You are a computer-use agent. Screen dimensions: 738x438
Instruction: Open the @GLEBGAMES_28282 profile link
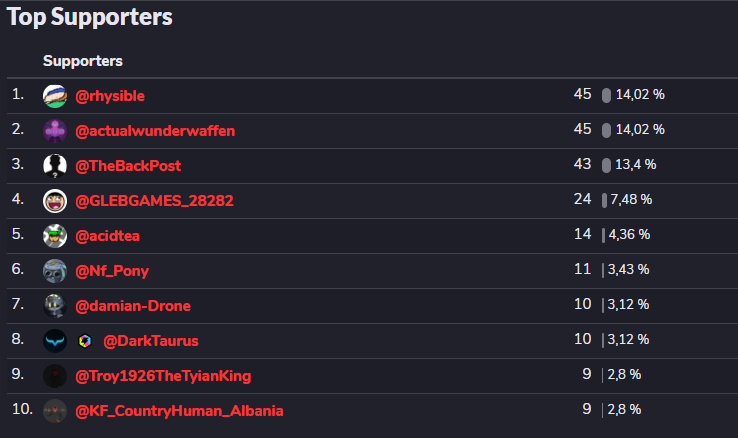[x=154, y=201]
